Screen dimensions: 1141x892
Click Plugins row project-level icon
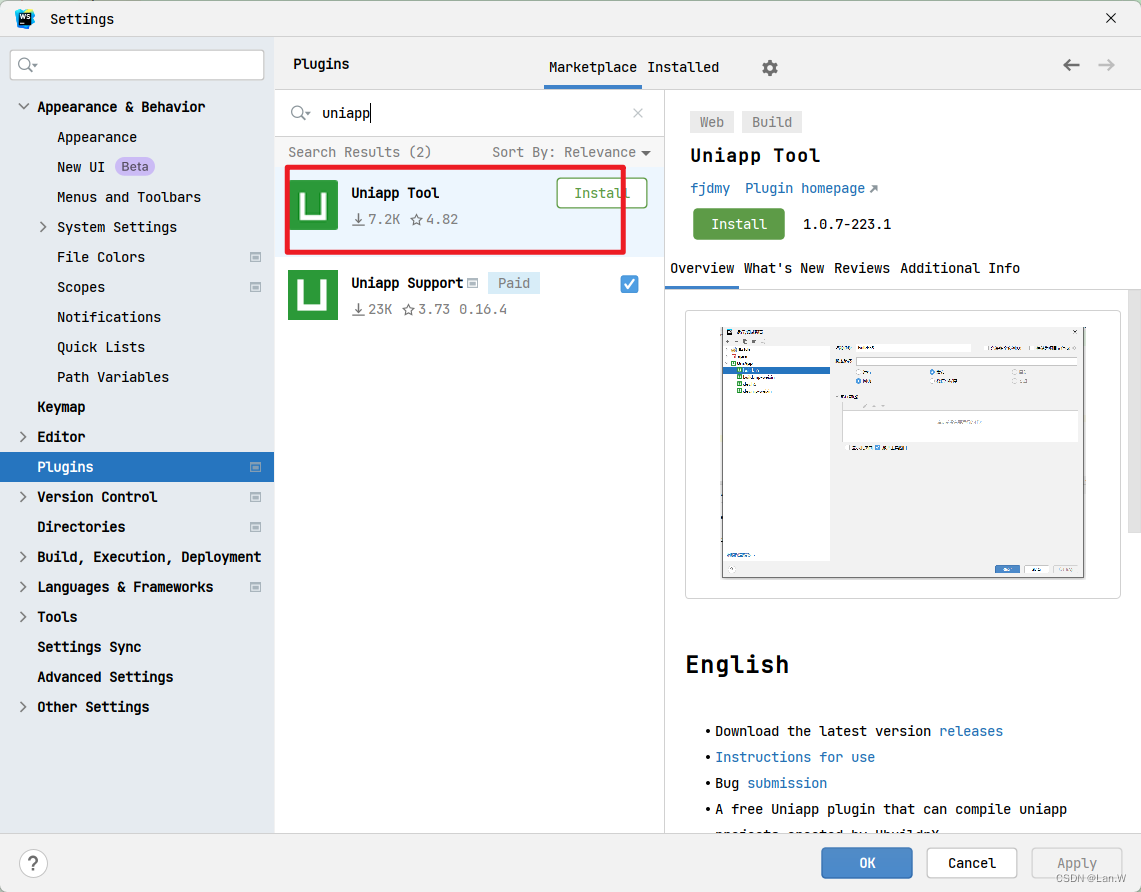click(255, 467)
